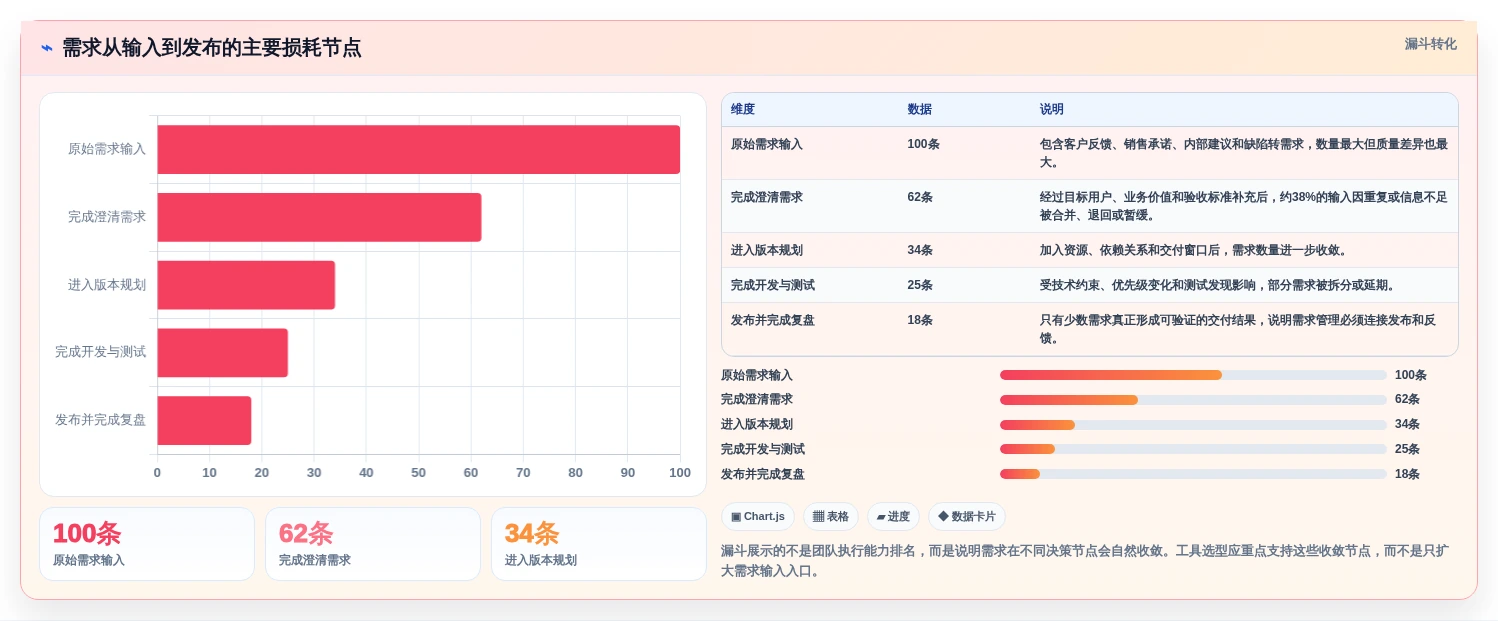Click the 完成澄清需求 bar in the chart
The width and height of the screenshot is (1498, 621).
319,217
